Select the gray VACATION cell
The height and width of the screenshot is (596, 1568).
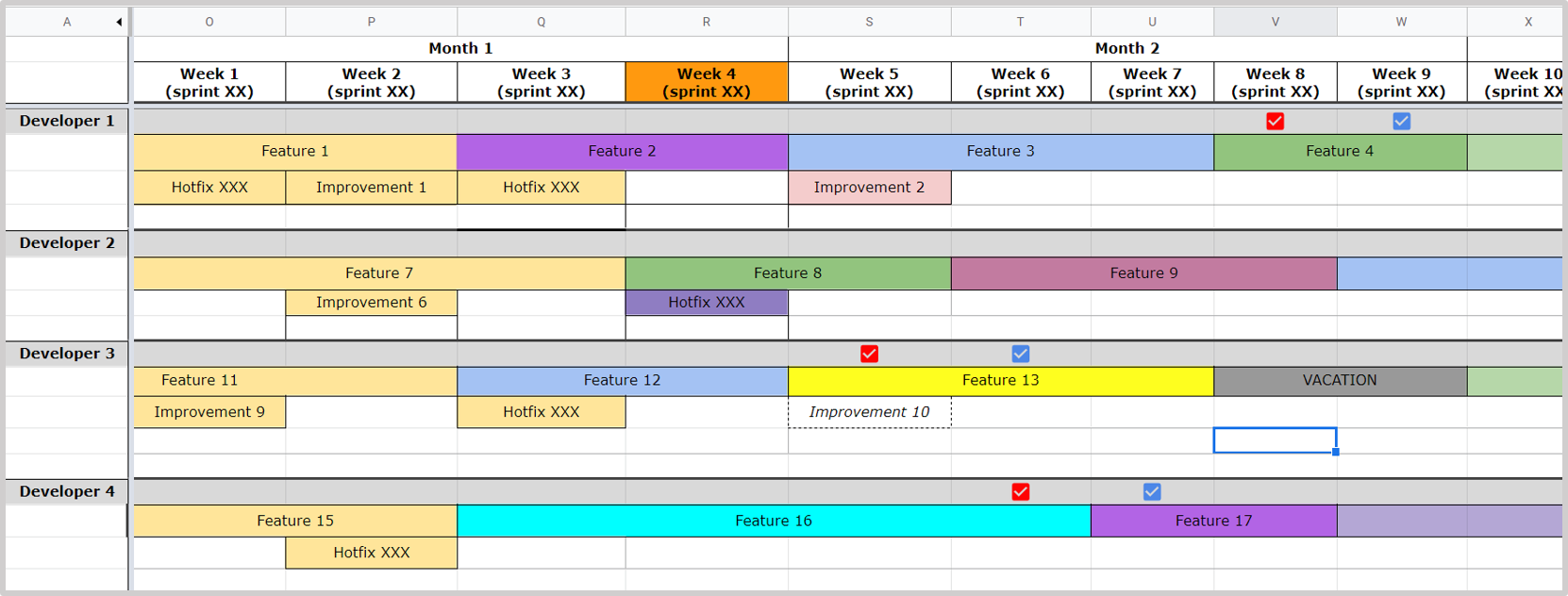(x=1339, y=380)
